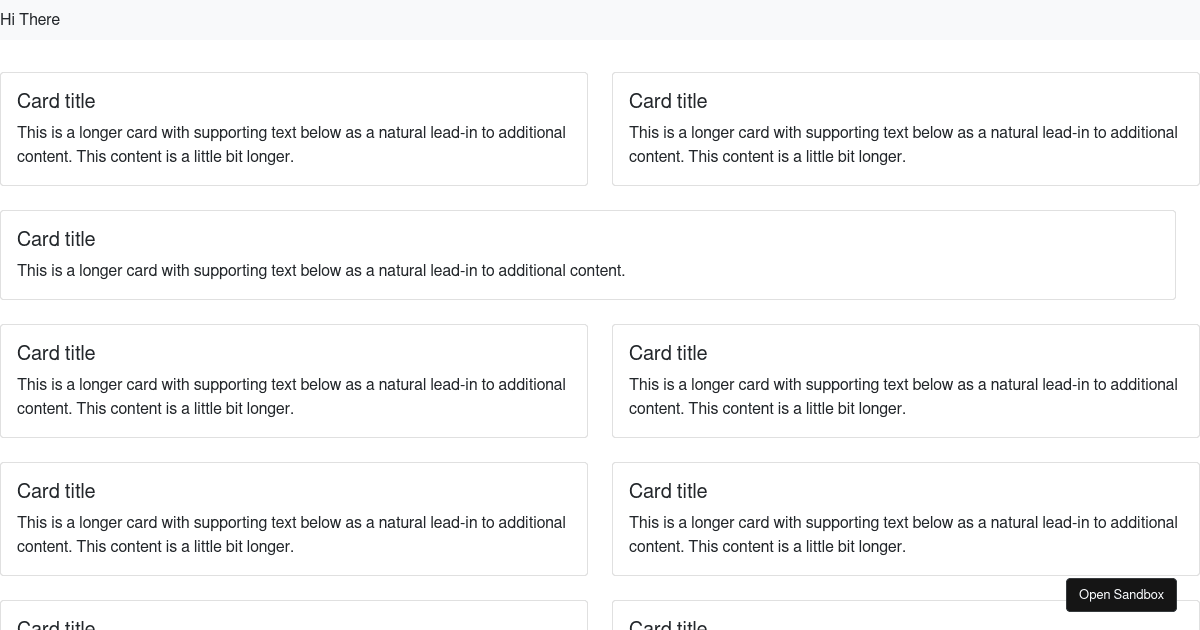Screen dimensions: 1200x630
Task: Click the full-width card spanning the page
Action: [588, 254]
